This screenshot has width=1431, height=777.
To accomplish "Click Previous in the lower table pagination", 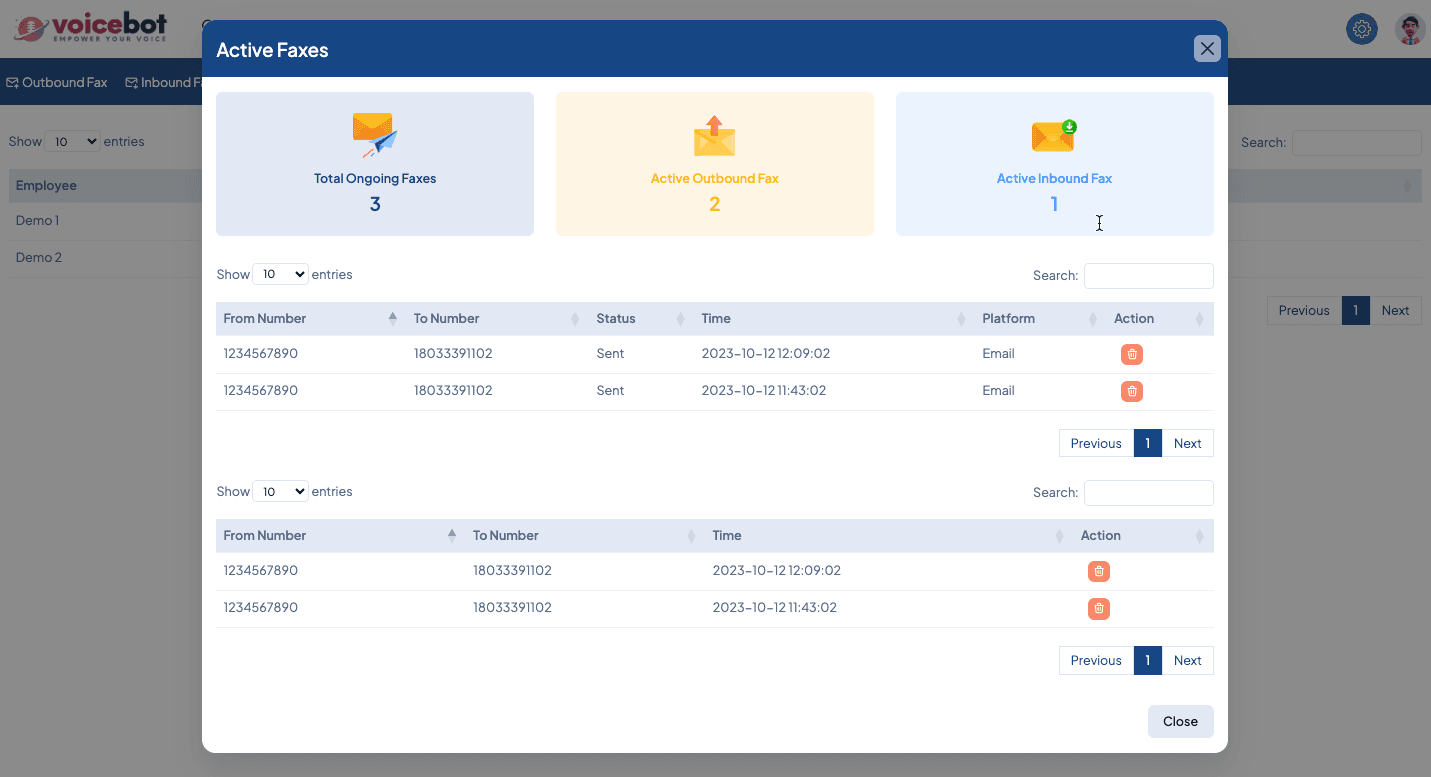I will coord(1095,660).
